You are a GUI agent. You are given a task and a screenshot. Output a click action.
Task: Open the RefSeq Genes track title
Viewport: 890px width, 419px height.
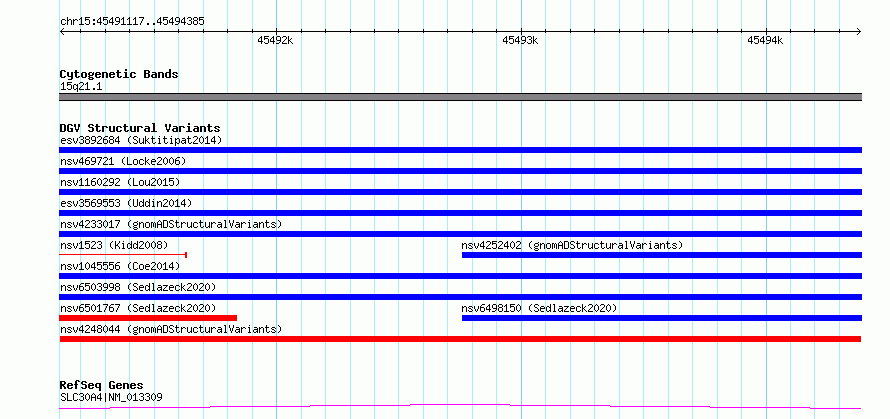(x=102, y=386)
